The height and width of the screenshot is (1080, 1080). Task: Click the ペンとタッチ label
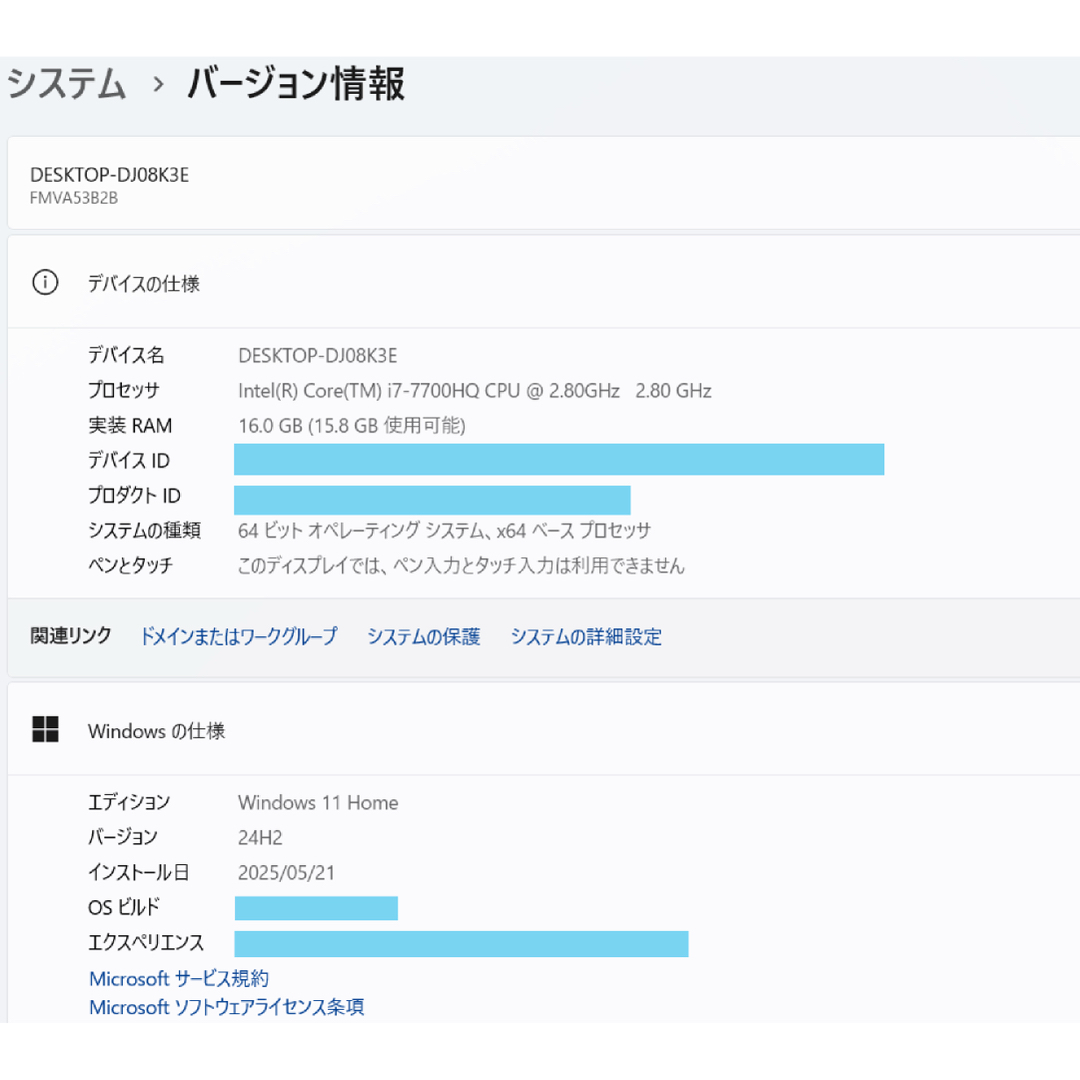(131, 565)
